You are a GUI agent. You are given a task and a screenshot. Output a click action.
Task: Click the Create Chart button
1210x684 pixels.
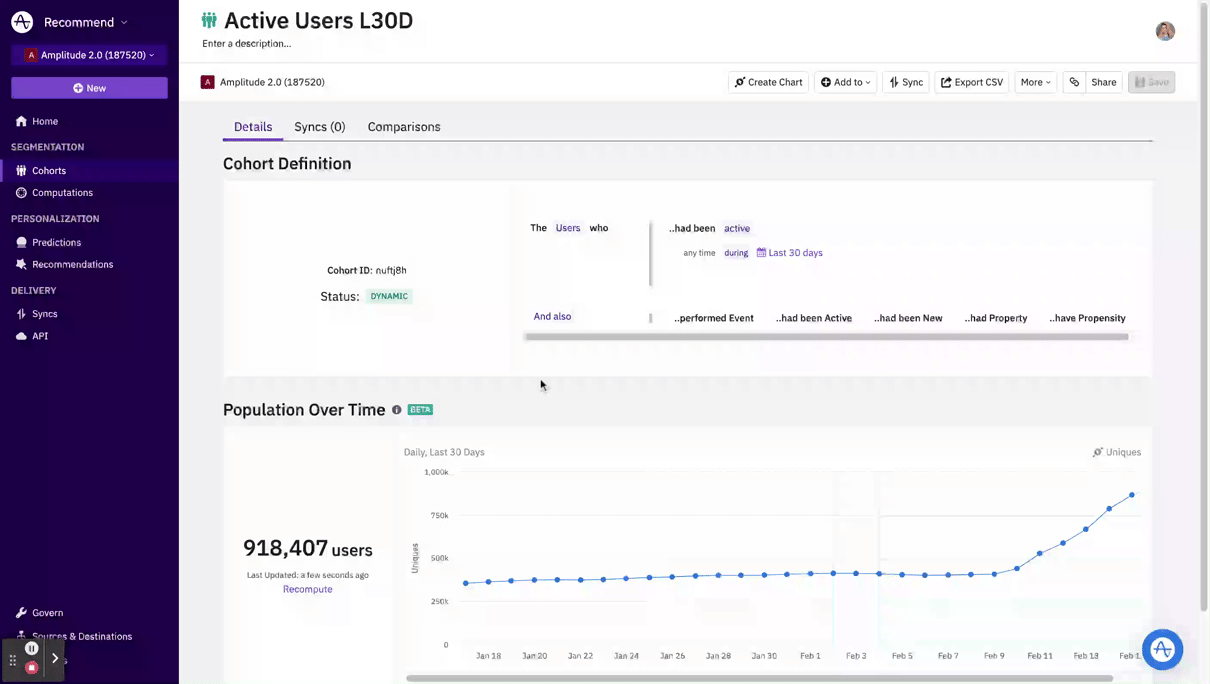coord(768,82)
